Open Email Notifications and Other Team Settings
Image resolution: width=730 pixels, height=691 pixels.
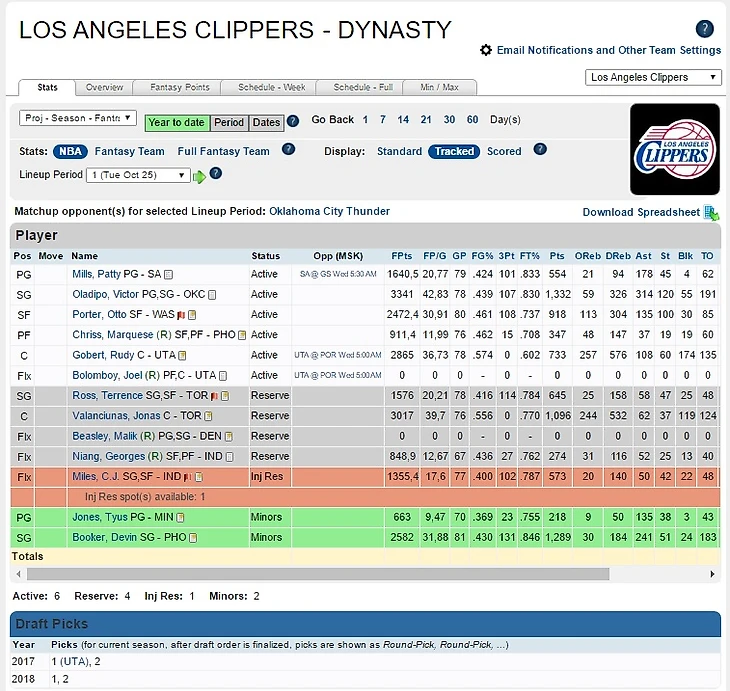[x=608, y=50]
